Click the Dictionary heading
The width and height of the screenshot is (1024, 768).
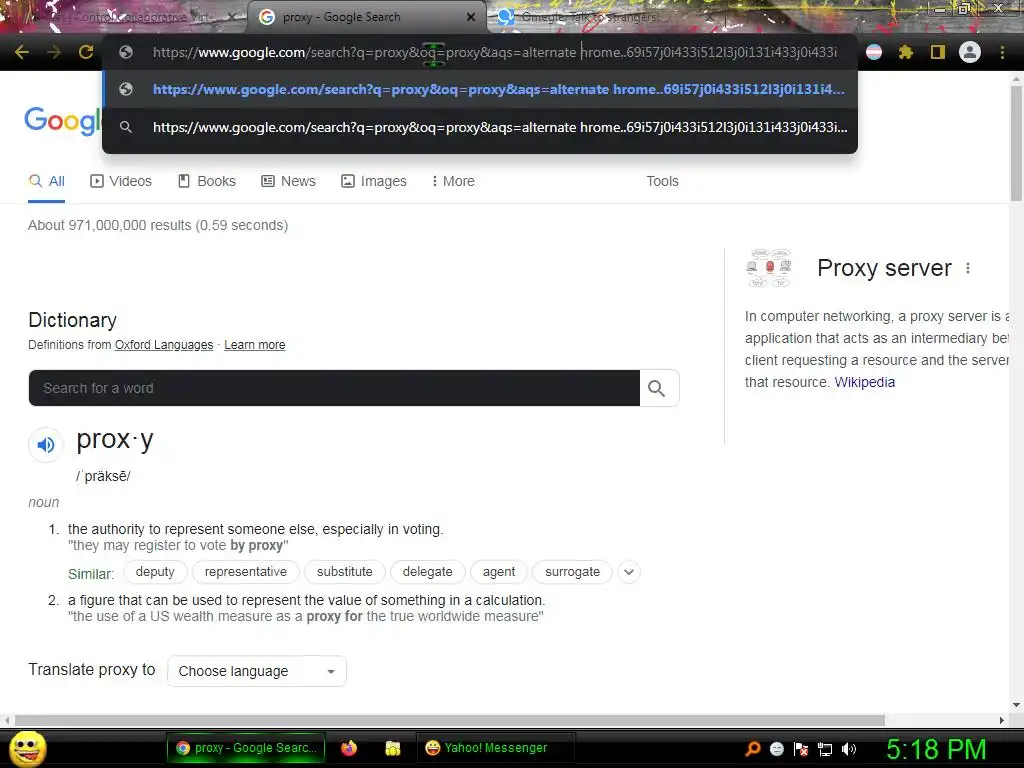[72, 320]
